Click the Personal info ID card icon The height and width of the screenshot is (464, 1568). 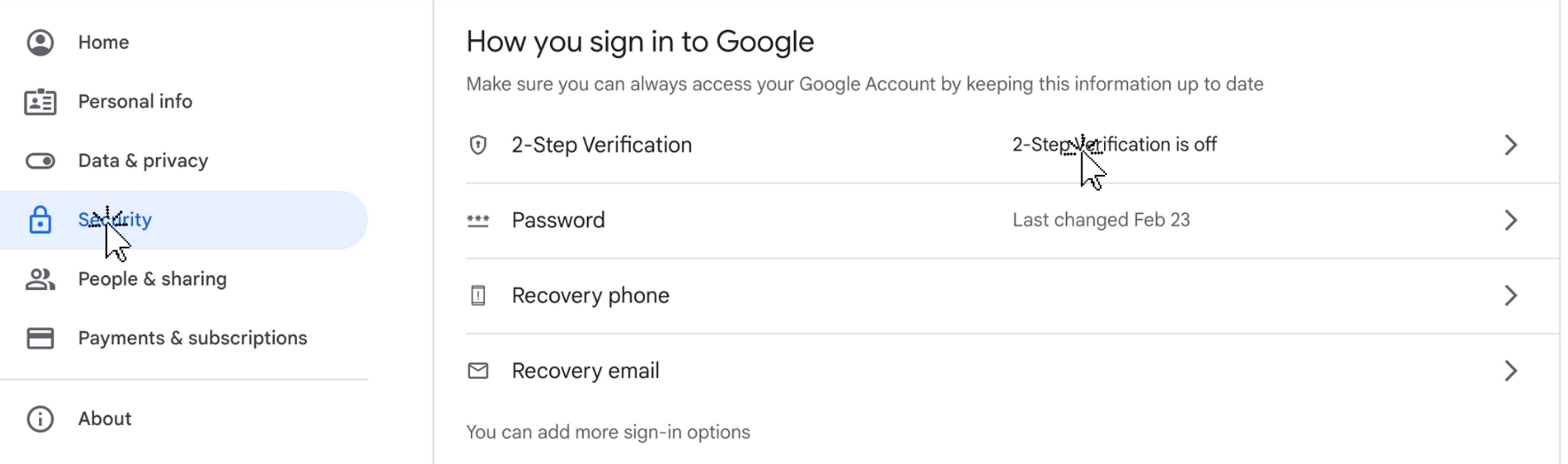pyautogui.click(x=40, y=102)
